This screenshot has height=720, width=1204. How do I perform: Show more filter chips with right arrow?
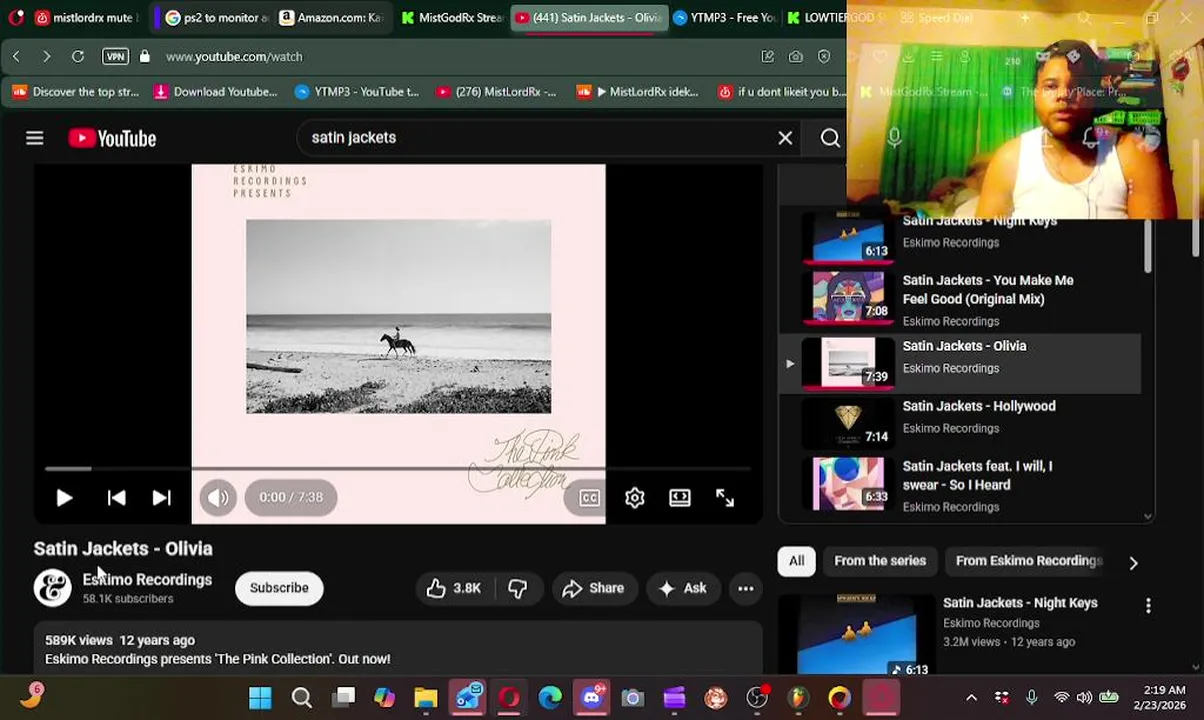(x=1133, y=562)
